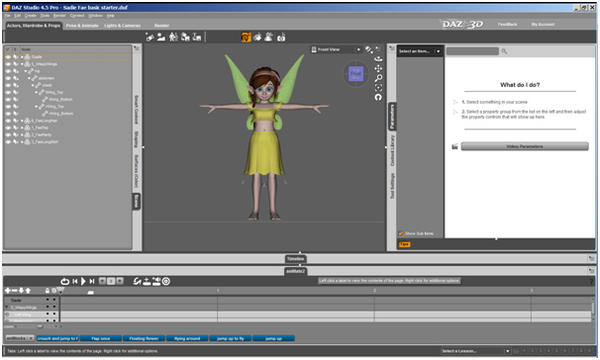Toggle visibility eye of the first scene item
This screenshot has height=360, width=600.
(x=8, y=57)
